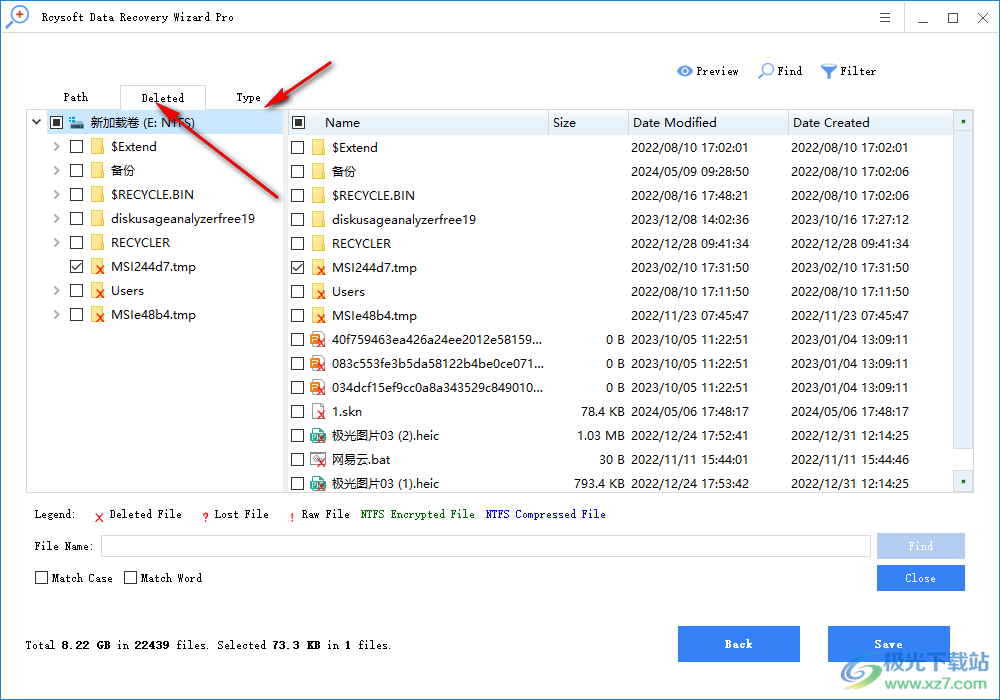Click the Back button
This screenshot has height=700, width=1000.
[x=739, y=643]
